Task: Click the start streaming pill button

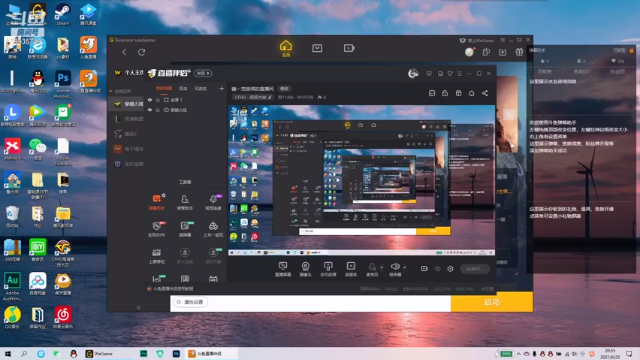Action: 475,269
